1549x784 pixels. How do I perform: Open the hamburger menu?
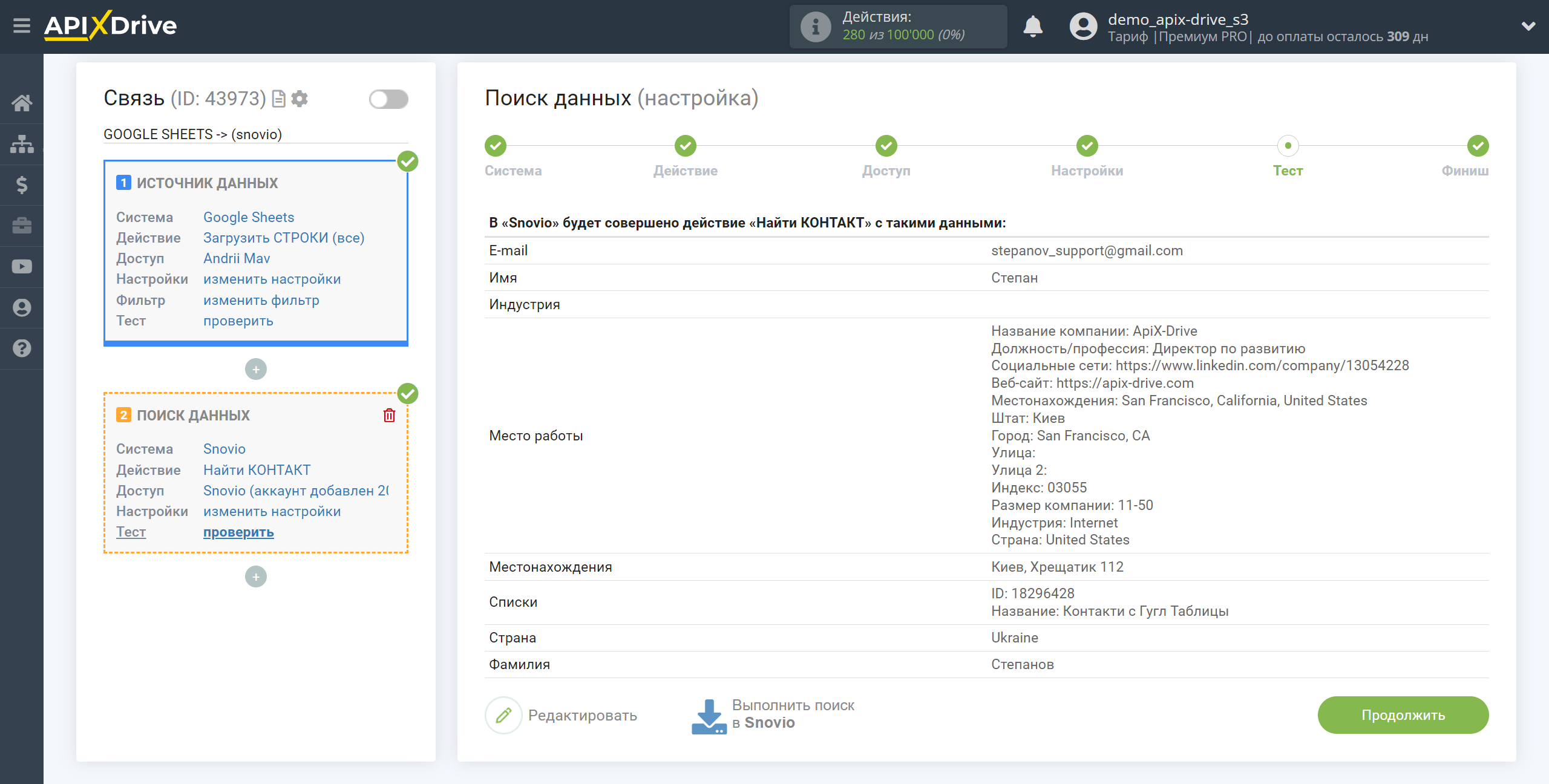(22, 26)
